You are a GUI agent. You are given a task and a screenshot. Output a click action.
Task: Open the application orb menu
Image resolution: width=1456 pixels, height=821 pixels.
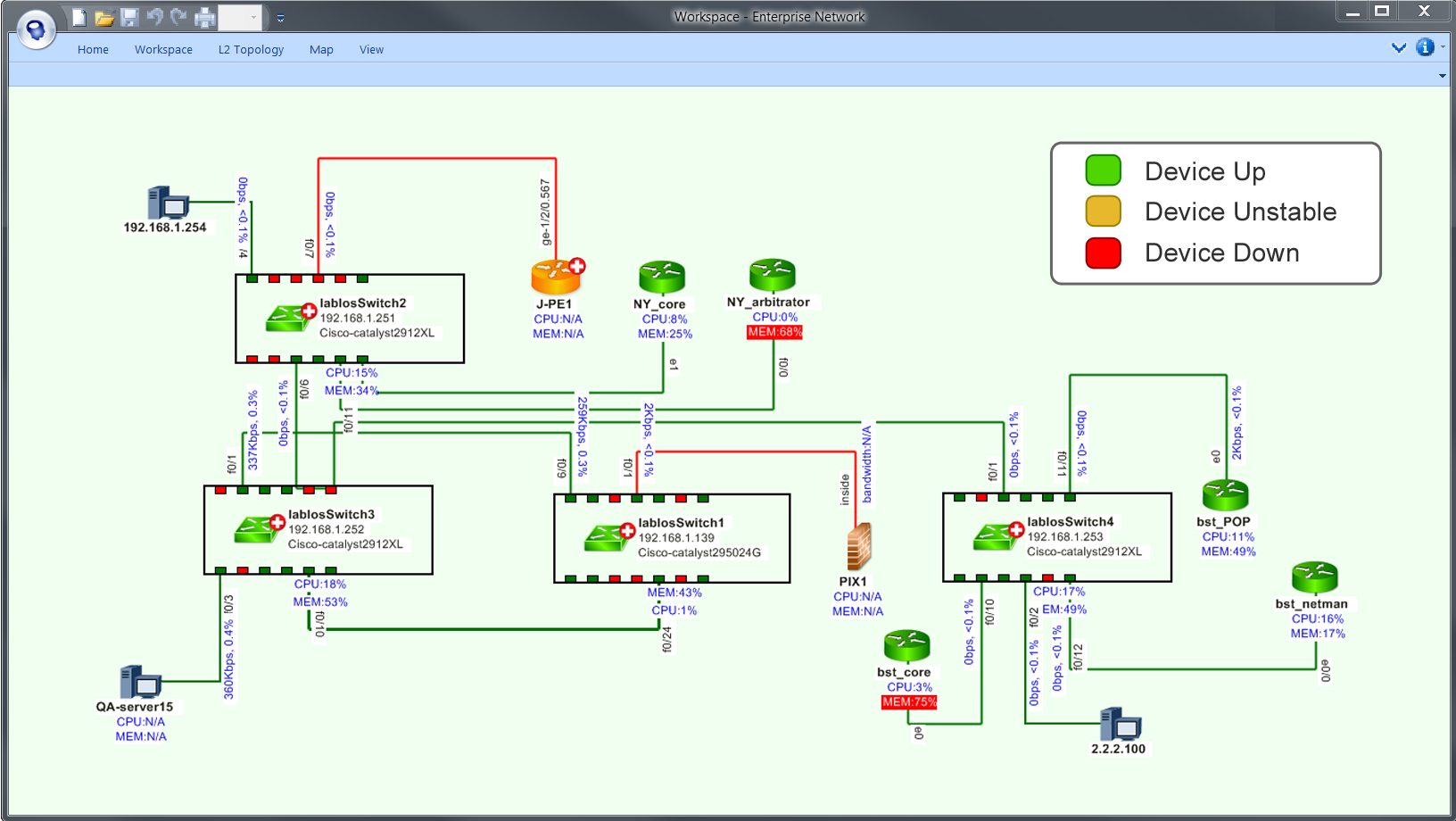pos(36,30)
